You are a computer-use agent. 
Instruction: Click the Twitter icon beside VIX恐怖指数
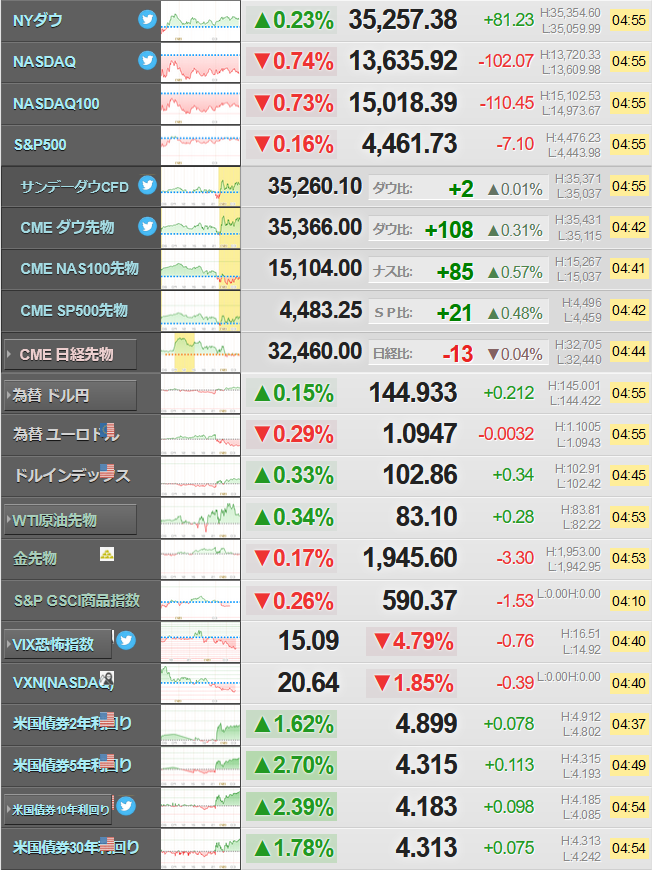[126, 640]
